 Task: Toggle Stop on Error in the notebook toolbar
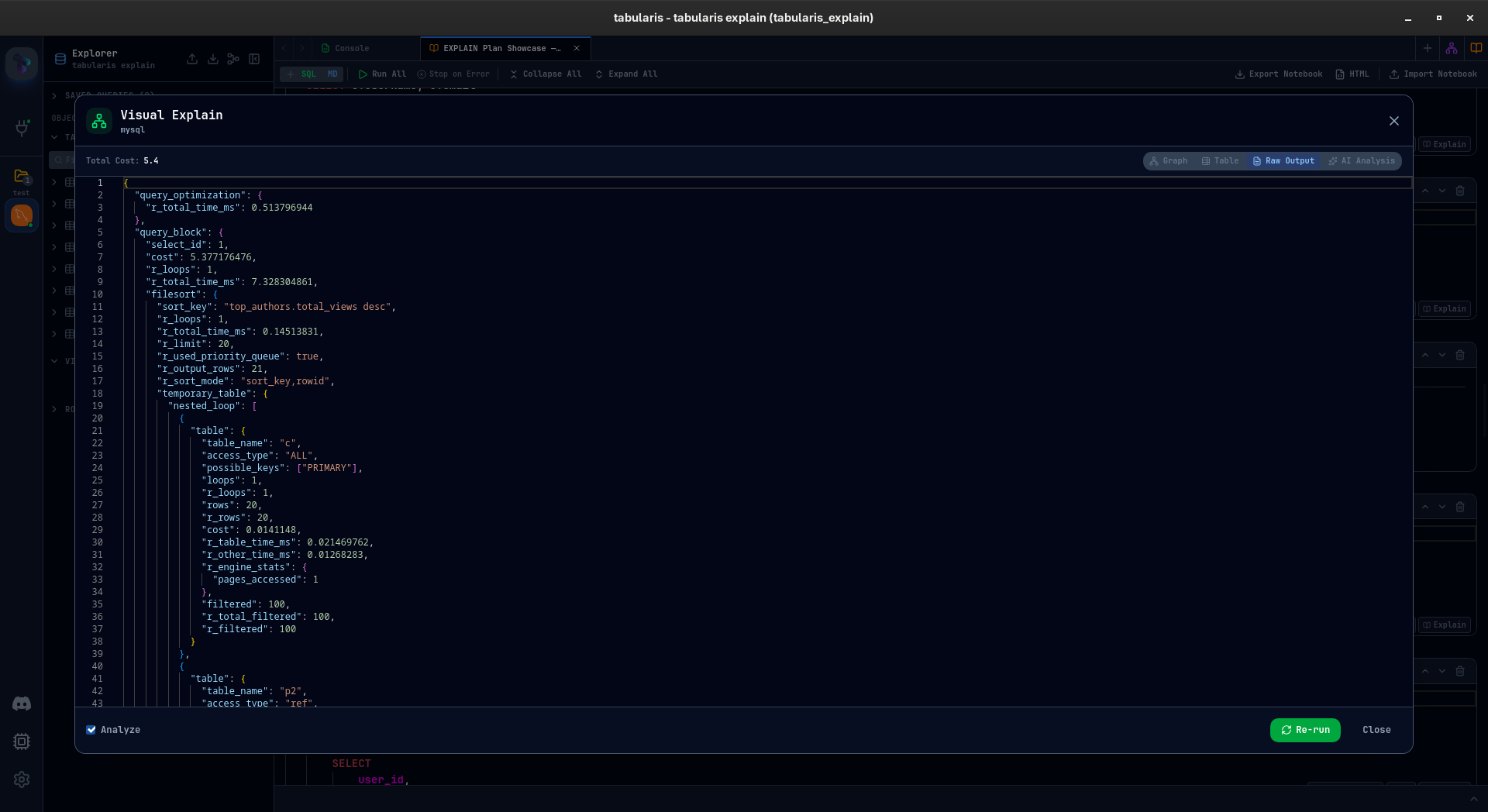point(453,74)
